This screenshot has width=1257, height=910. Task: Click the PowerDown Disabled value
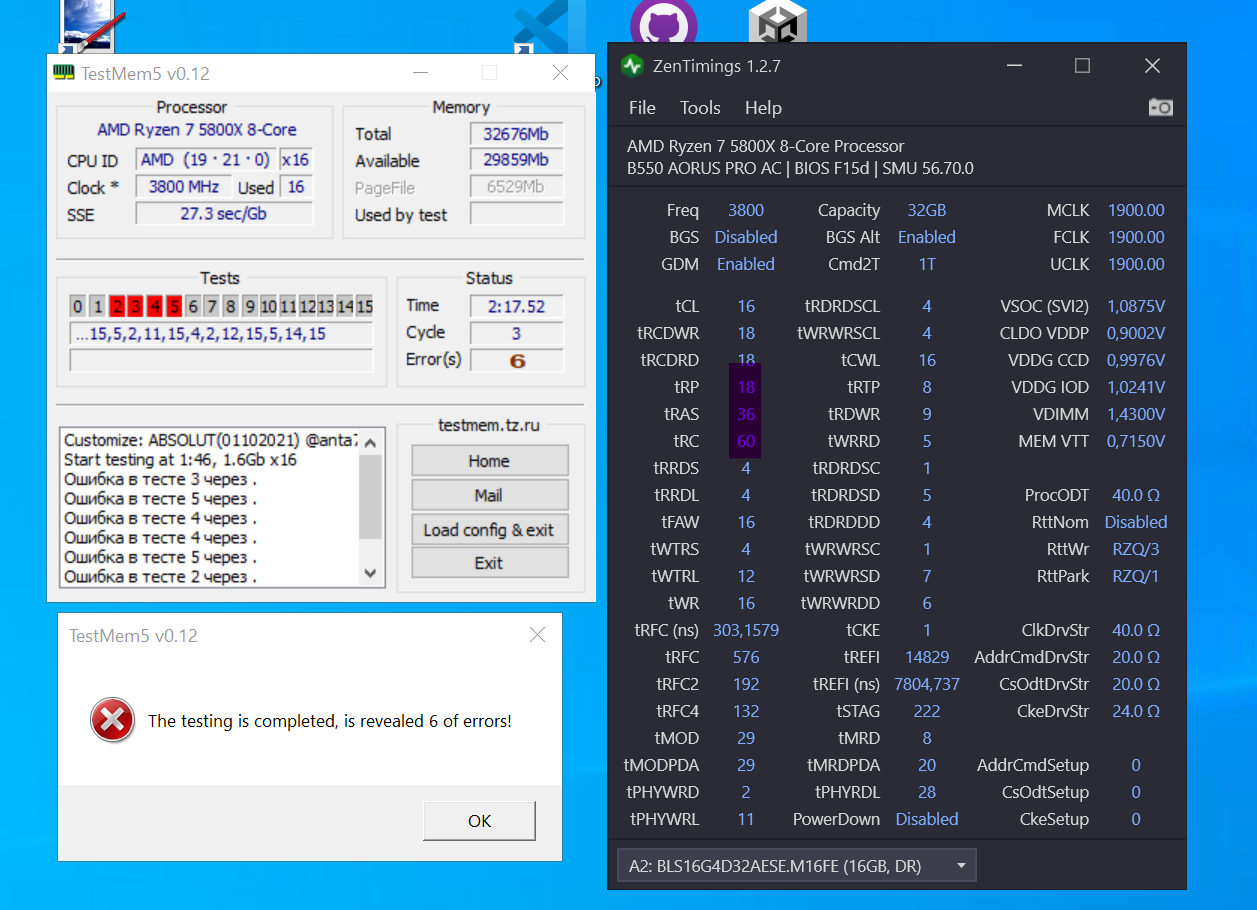(927, 819)
